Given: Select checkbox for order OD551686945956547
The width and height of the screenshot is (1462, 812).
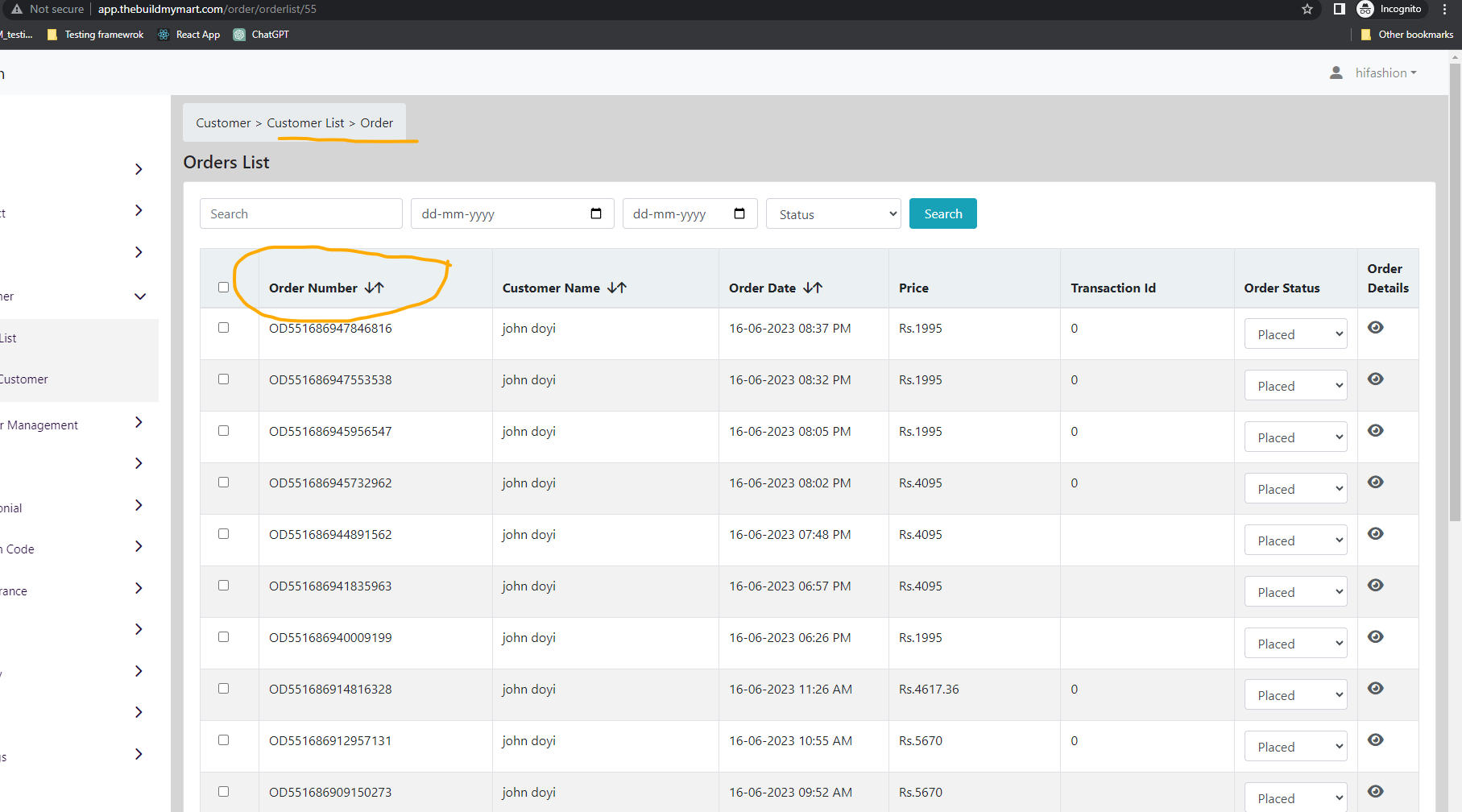Looking at the screenshot, I should (x=224, y=431).
